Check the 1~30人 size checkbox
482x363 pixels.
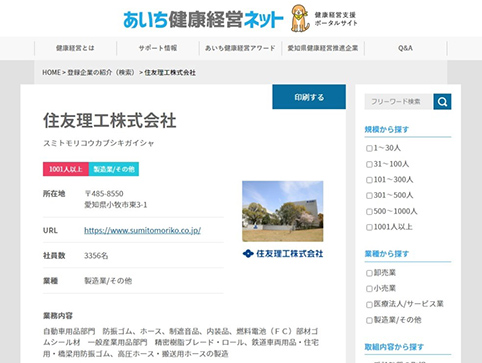point(369,148)
